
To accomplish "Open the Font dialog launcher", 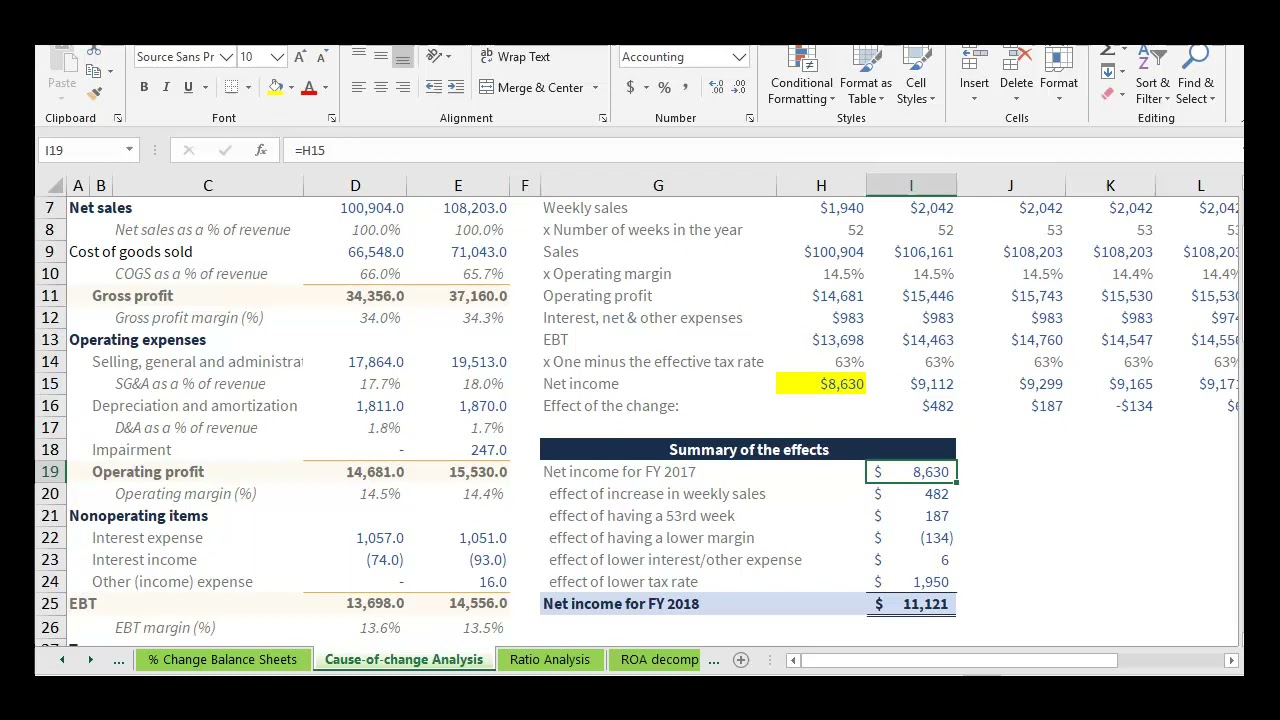I will coord(332,118).
